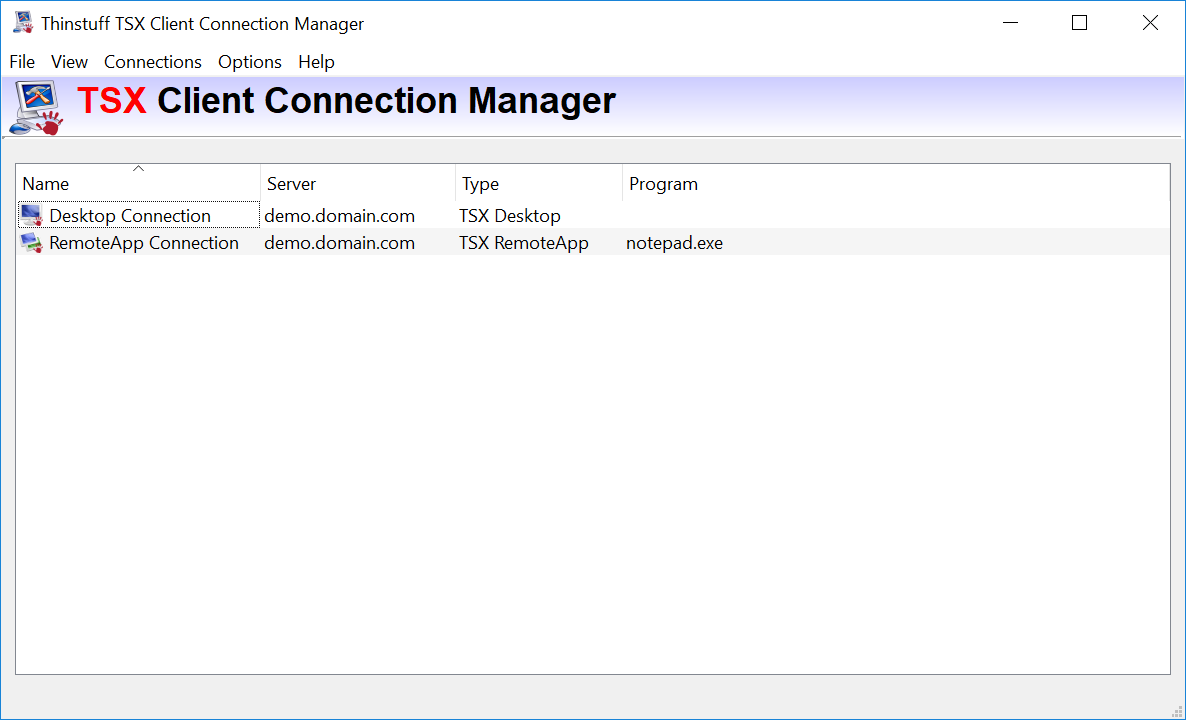1186x720 pixels.
Task: Select the Desktop Connection entry name
Action: (x=130, y=216)
